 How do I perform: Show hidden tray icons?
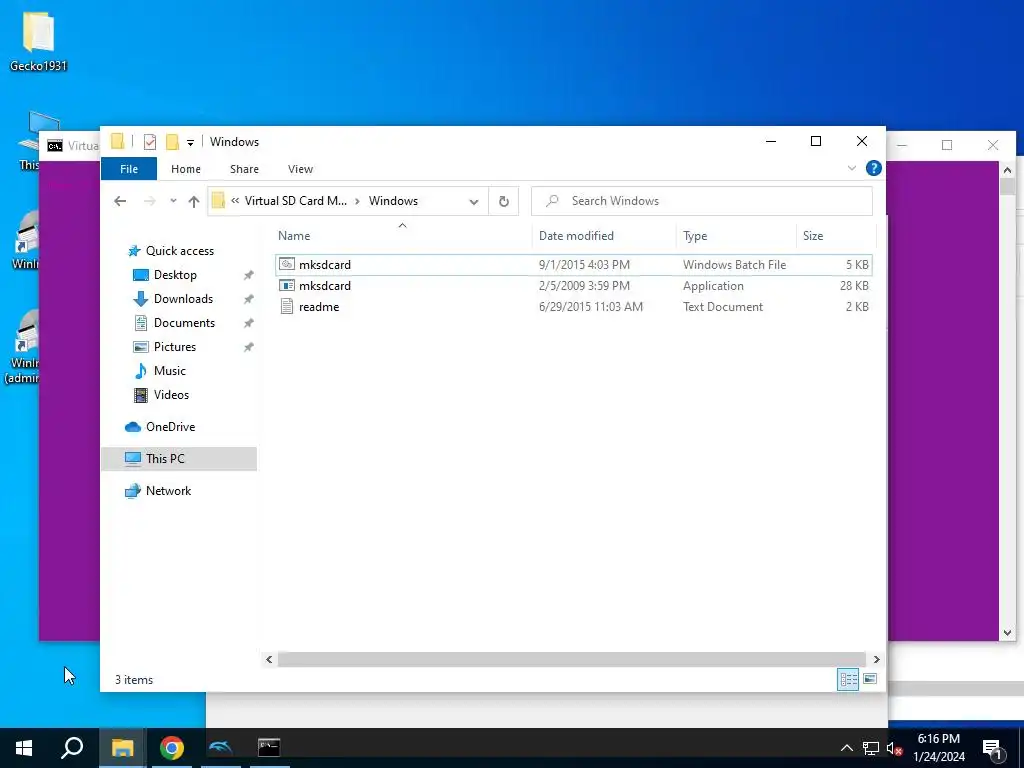pos(846,748)
